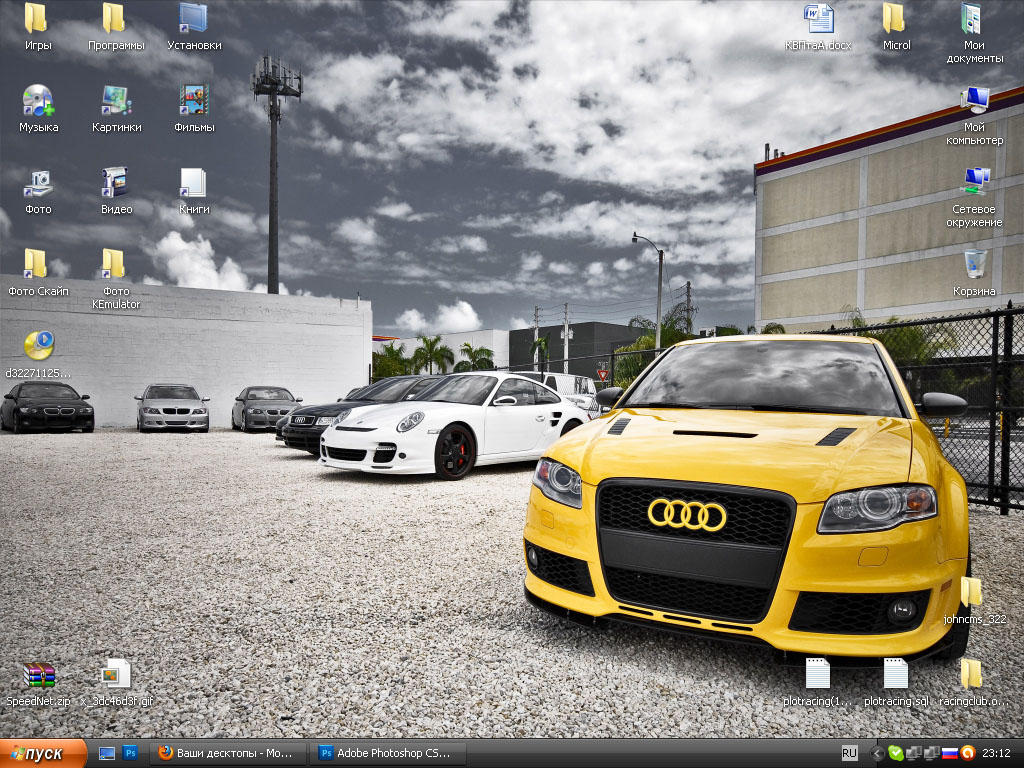Viewport: 1024px width, 768px height.
Task: Expand hidden system tray icons arrow
Action: [x=878, y=753]
